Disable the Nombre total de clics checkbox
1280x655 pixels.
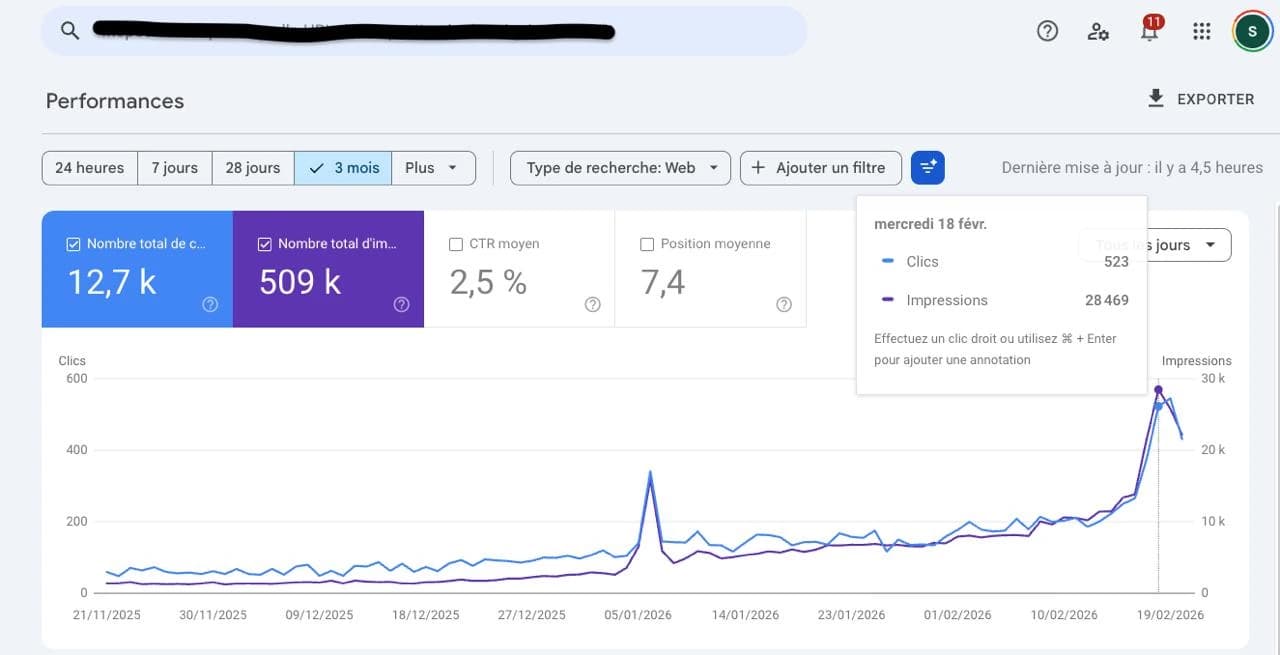coord(73,243)
